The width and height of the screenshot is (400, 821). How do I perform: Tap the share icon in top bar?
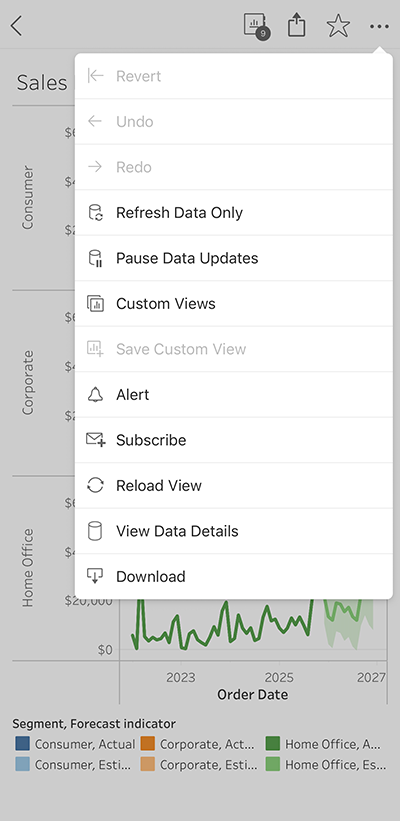pos(296,25)
